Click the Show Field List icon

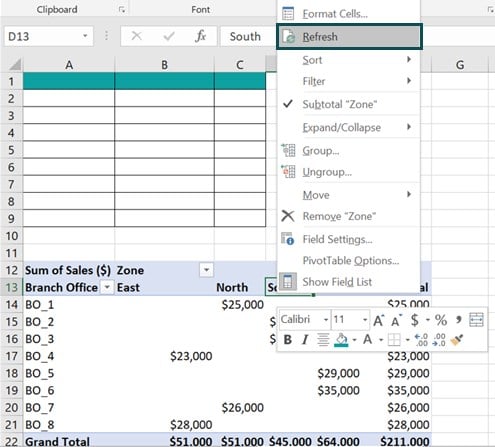[288, 282]
